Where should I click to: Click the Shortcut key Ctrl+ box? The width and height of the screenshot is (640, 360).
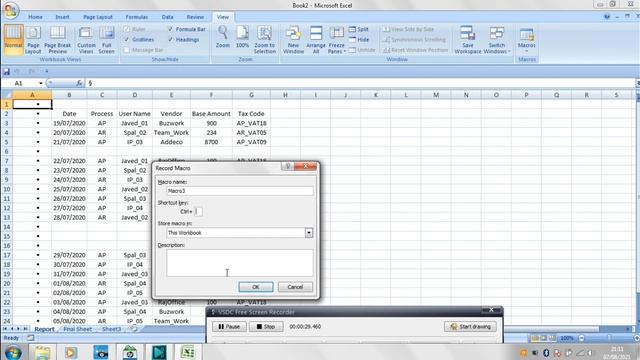(x=199, y=211)
